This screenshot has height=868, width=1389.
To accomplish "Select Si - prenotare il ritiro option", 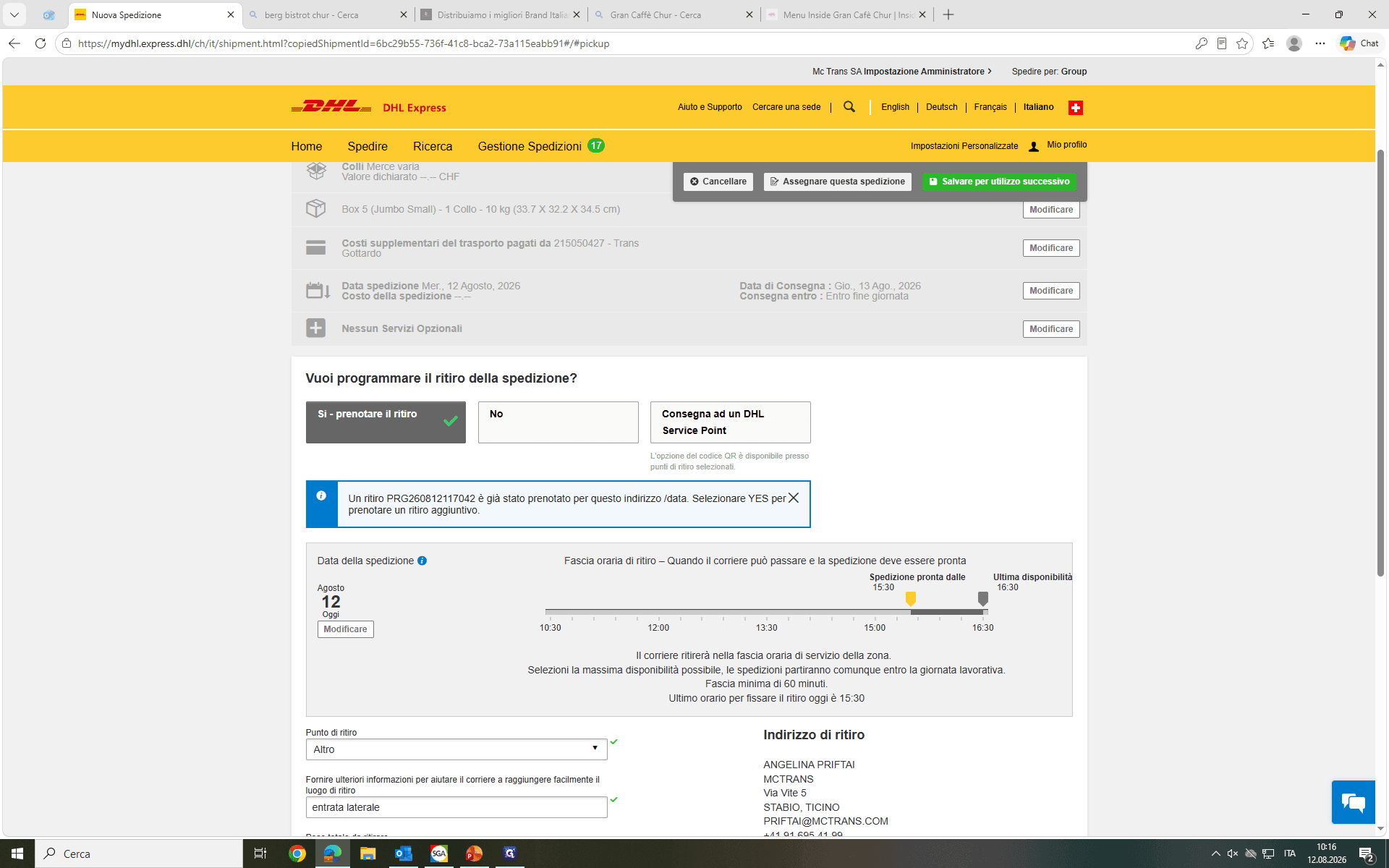I will pos(386,422).
